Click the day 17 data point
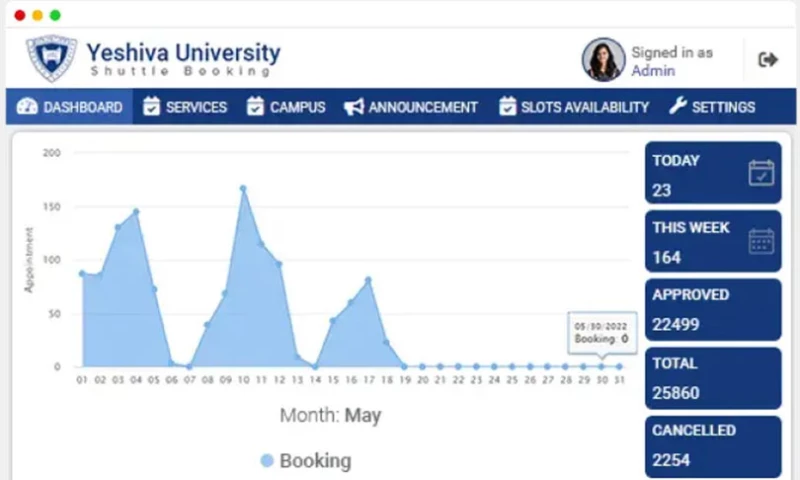 click(x=368, y=280)
